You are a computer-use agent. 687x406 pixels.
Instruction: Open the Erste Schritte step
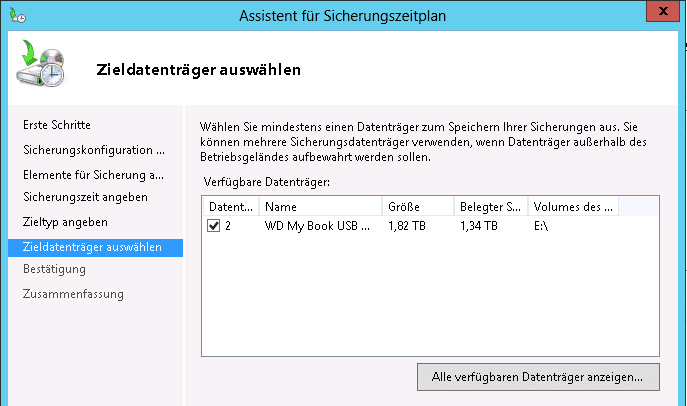click(57, 125)
